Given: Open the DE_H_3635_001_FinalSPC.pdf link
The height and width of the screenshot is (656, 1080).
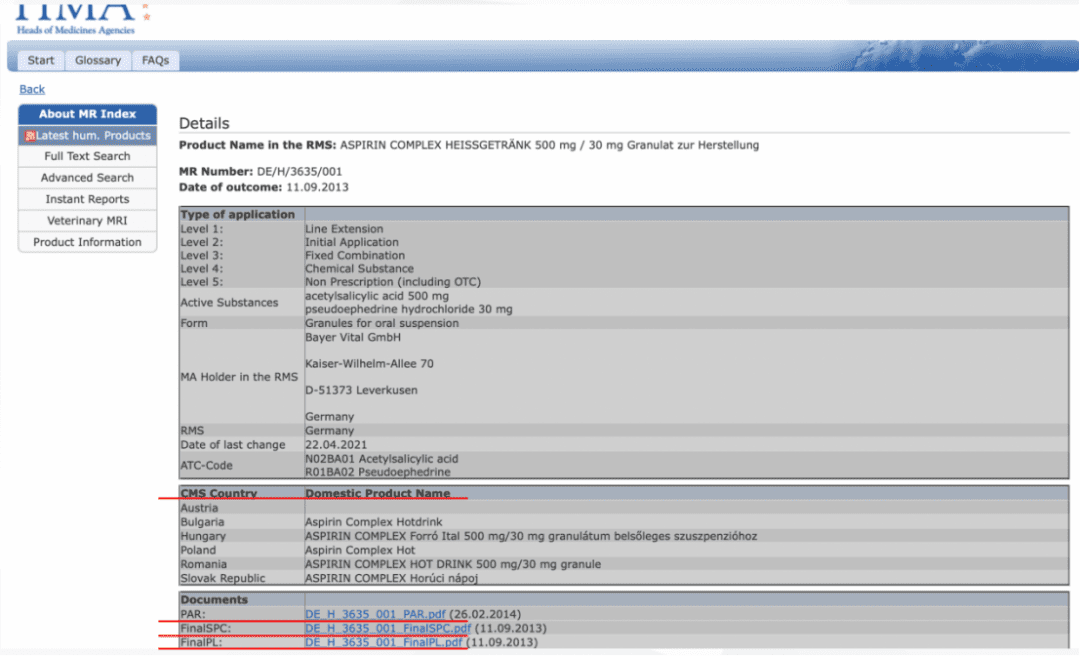Looking at the screenshot, I should [x=388, y=628].
